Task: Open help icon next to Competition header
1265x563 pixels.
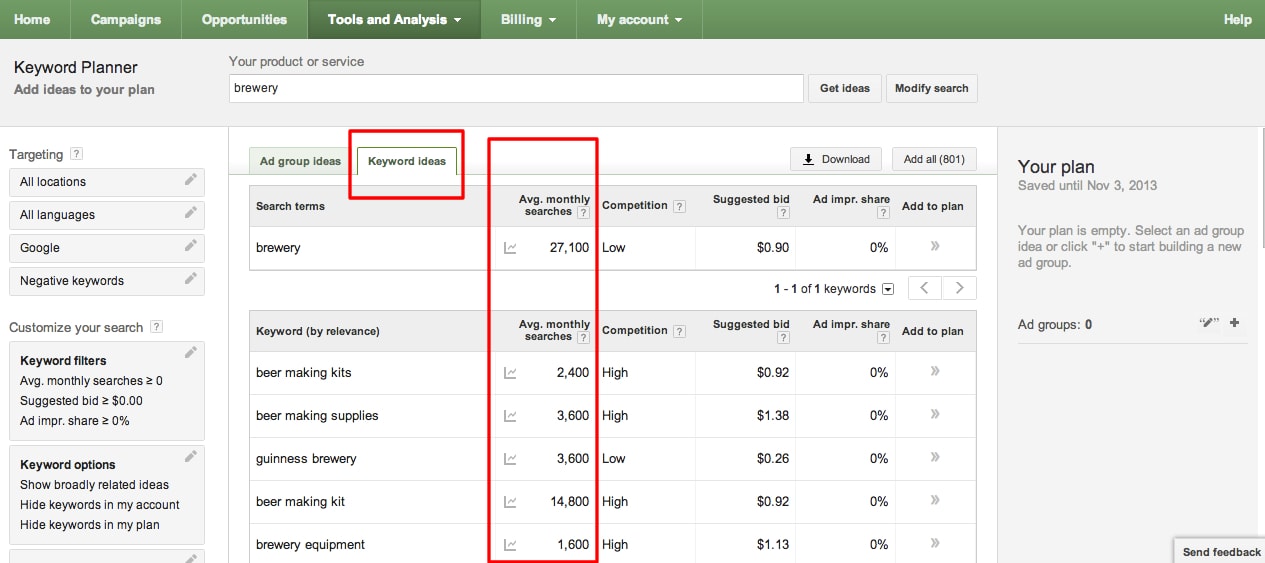Action: tap(679, 206)
